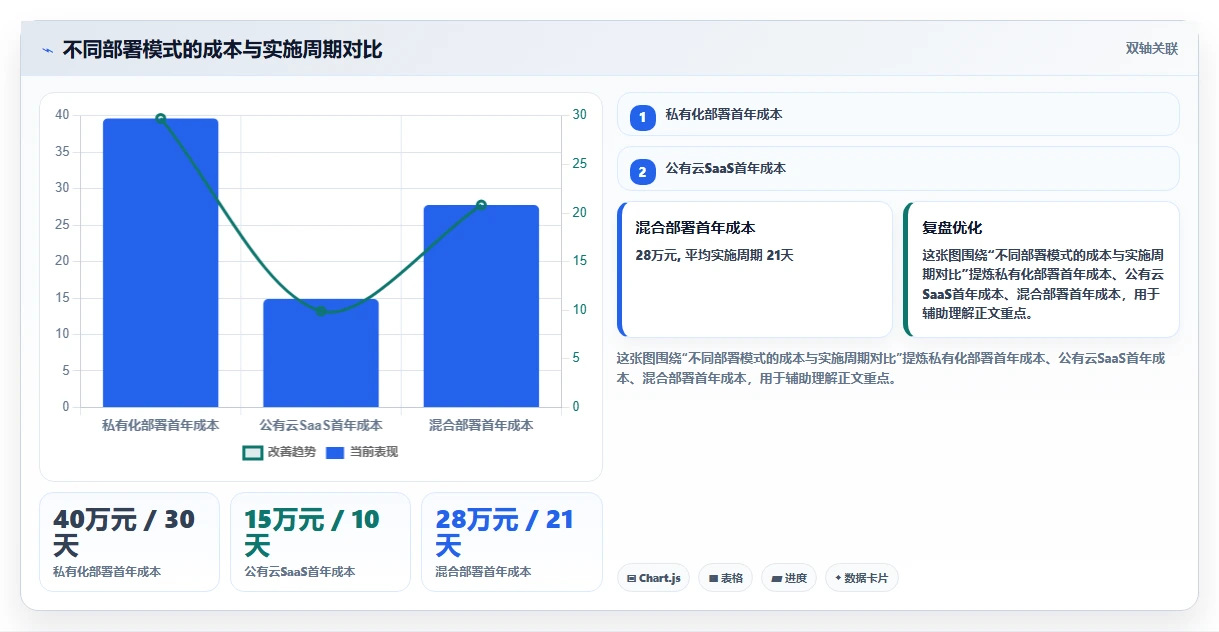Select the 表格 tag
The width and height of the screenshot is (1219, 632).
click(725, 578)
